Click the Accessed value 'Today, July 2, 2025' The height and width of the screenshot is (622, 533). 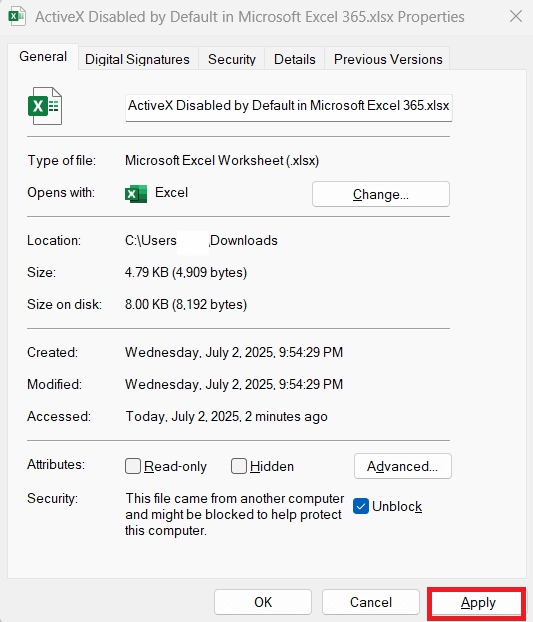226,417
